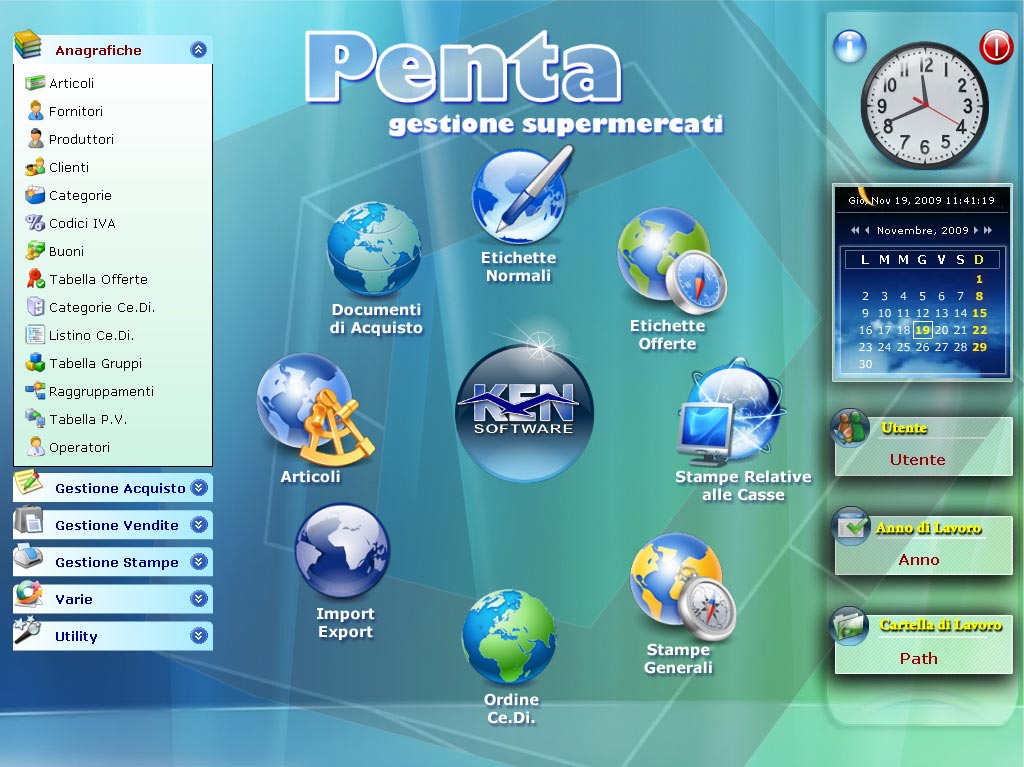Select day 30 in the calendar
The height and width of the screenshot is (767, 1024).
pyautogui.click(x=865, y=364)
